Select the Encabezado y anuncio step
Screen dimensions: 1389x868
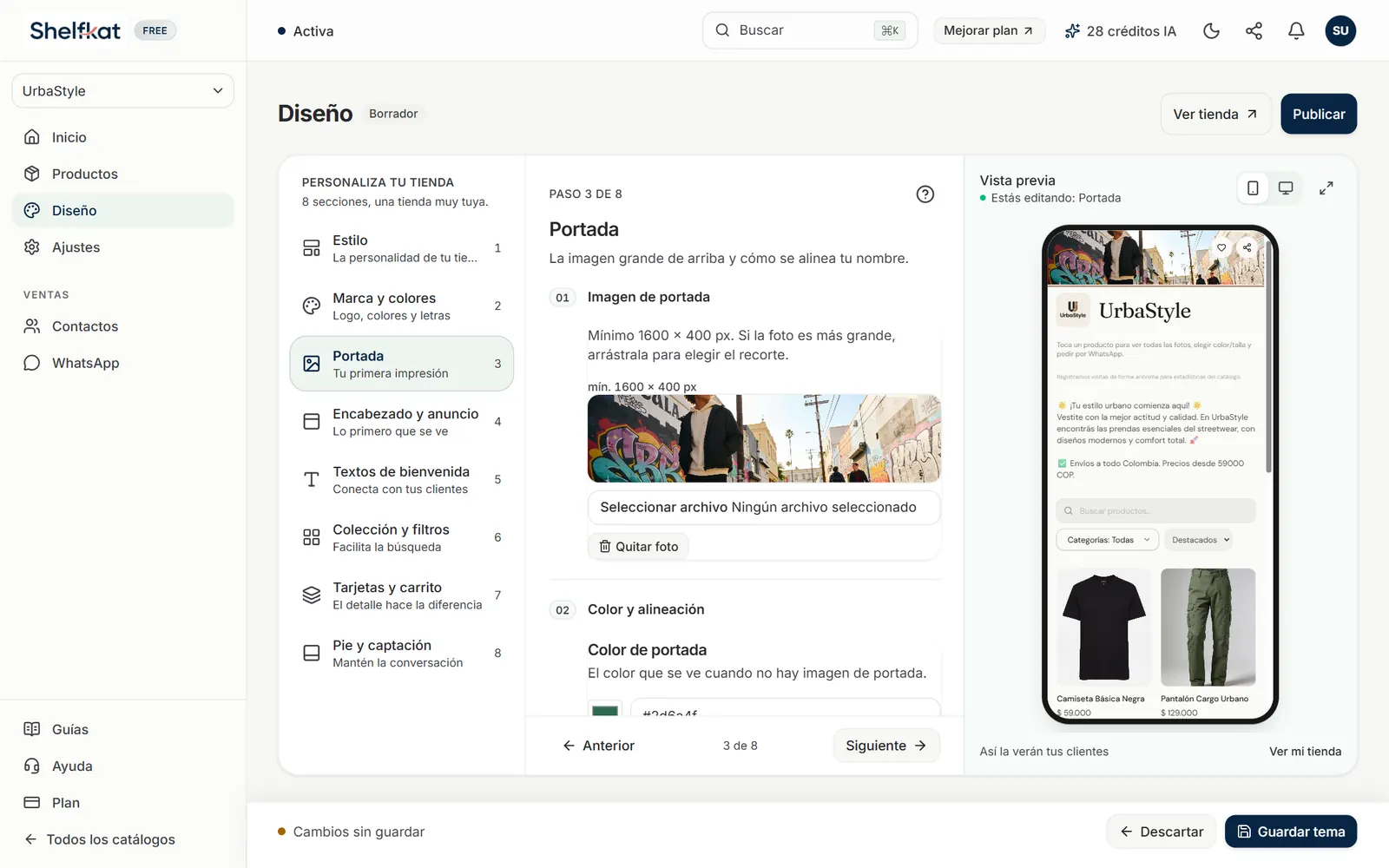point(401,422)
